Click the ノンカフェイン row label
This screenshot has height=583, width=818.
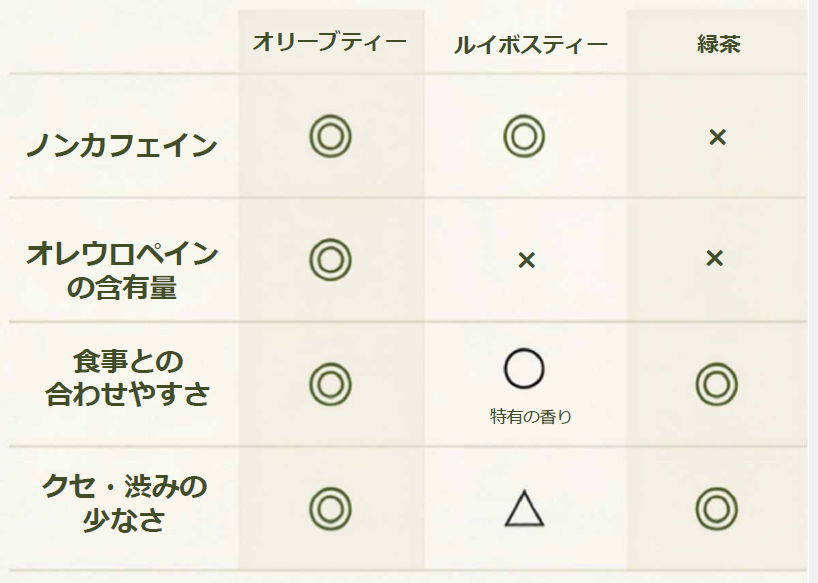click(x=122, y=144)
